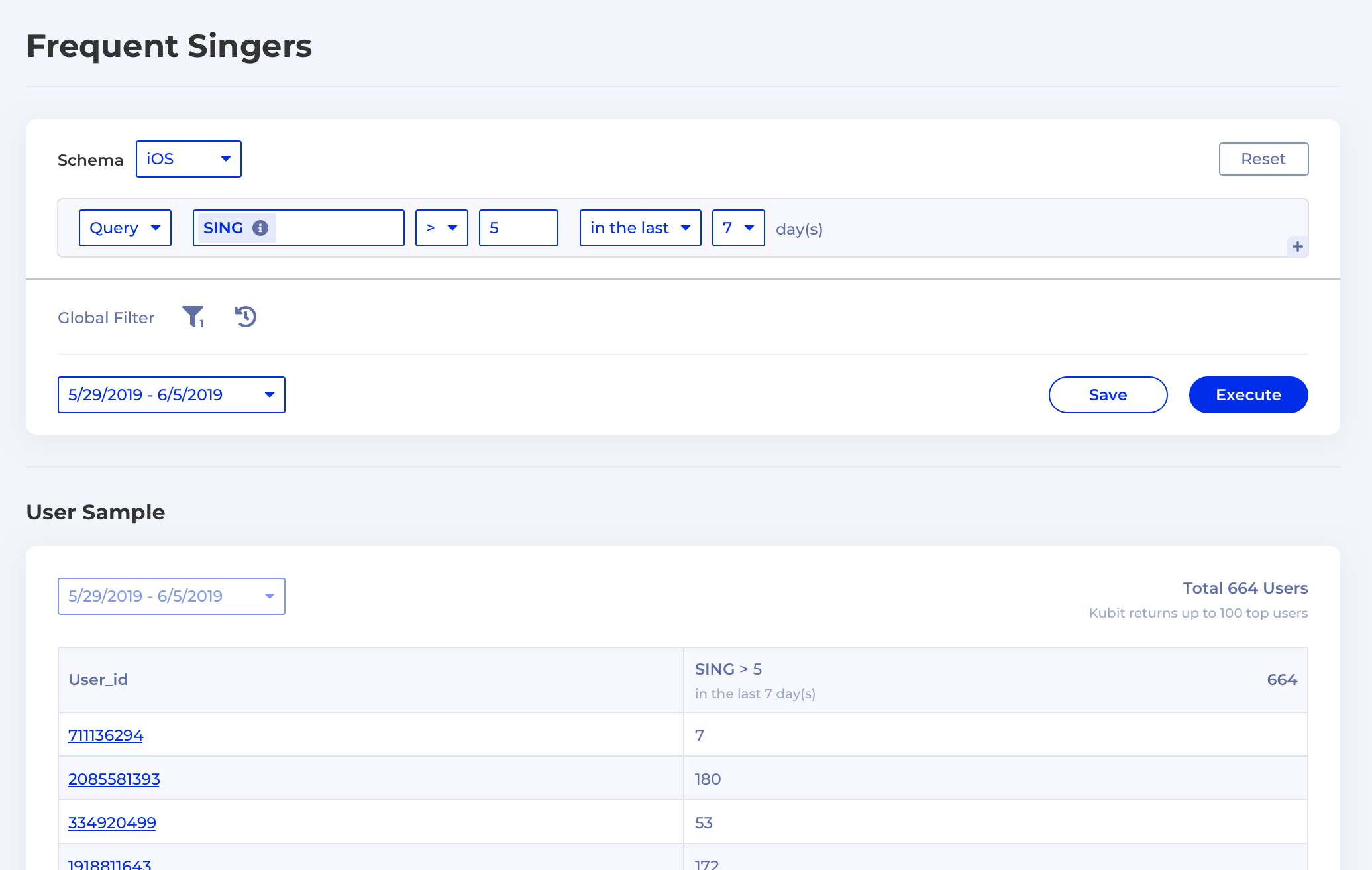The height and width of the screenshot is (870, 1372).
Task: Open the 'in the last' dropdown
Action: pyautogui.click(x=640, y=228)
